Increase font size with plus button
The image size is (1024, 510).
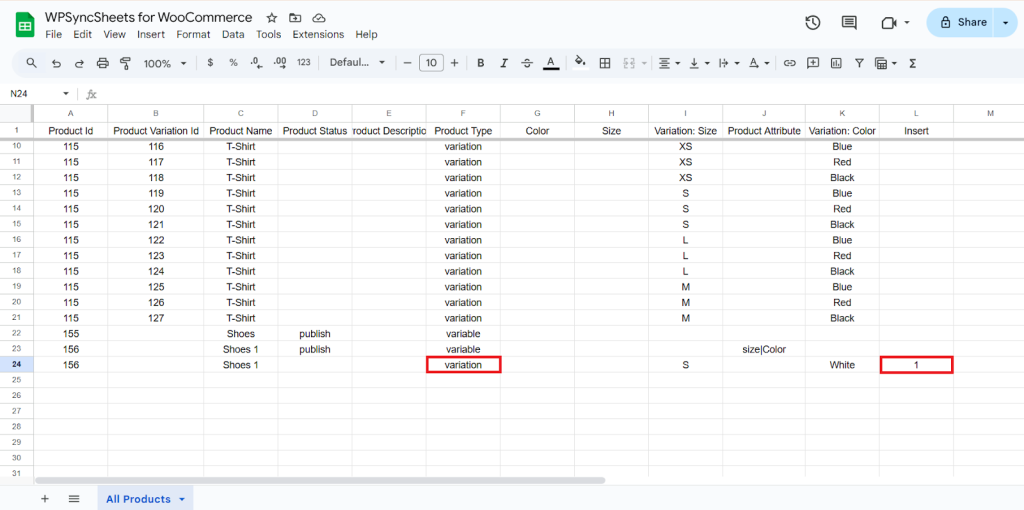click(x=455, y=63)
